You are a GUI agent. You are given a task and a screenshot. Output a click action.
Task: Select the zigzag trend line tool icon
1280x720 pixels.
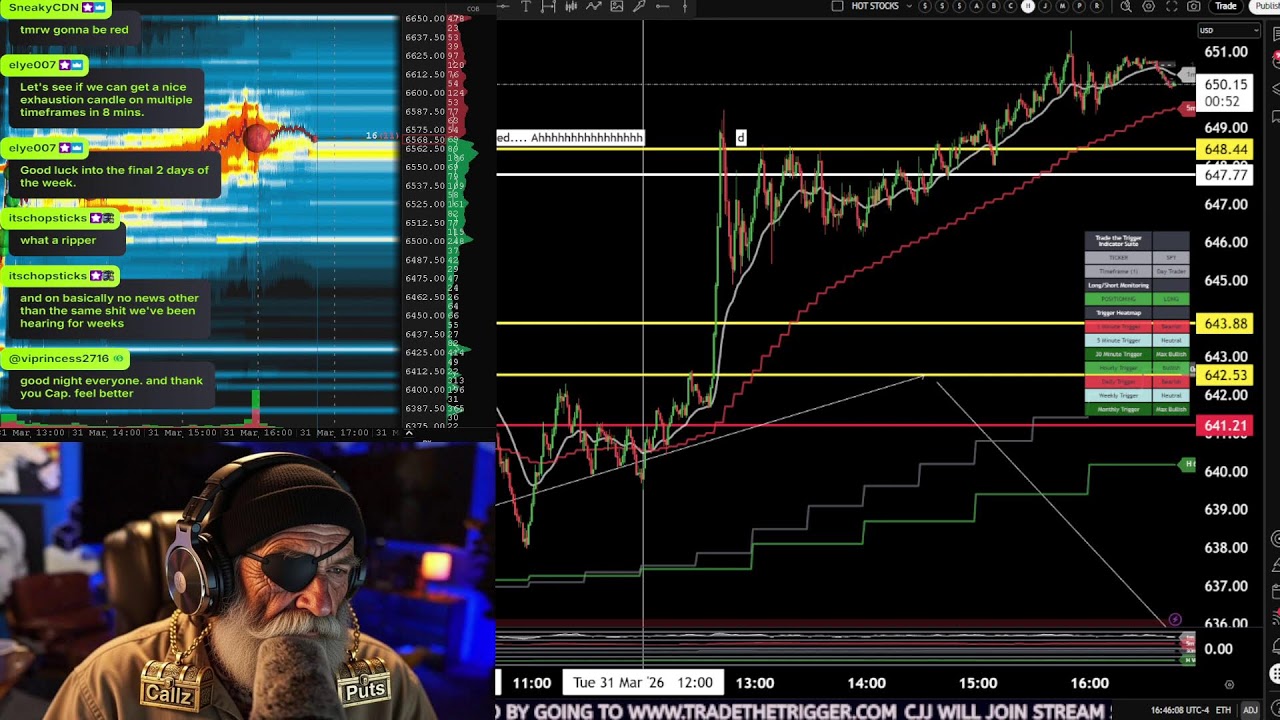(x=593, y=6)
